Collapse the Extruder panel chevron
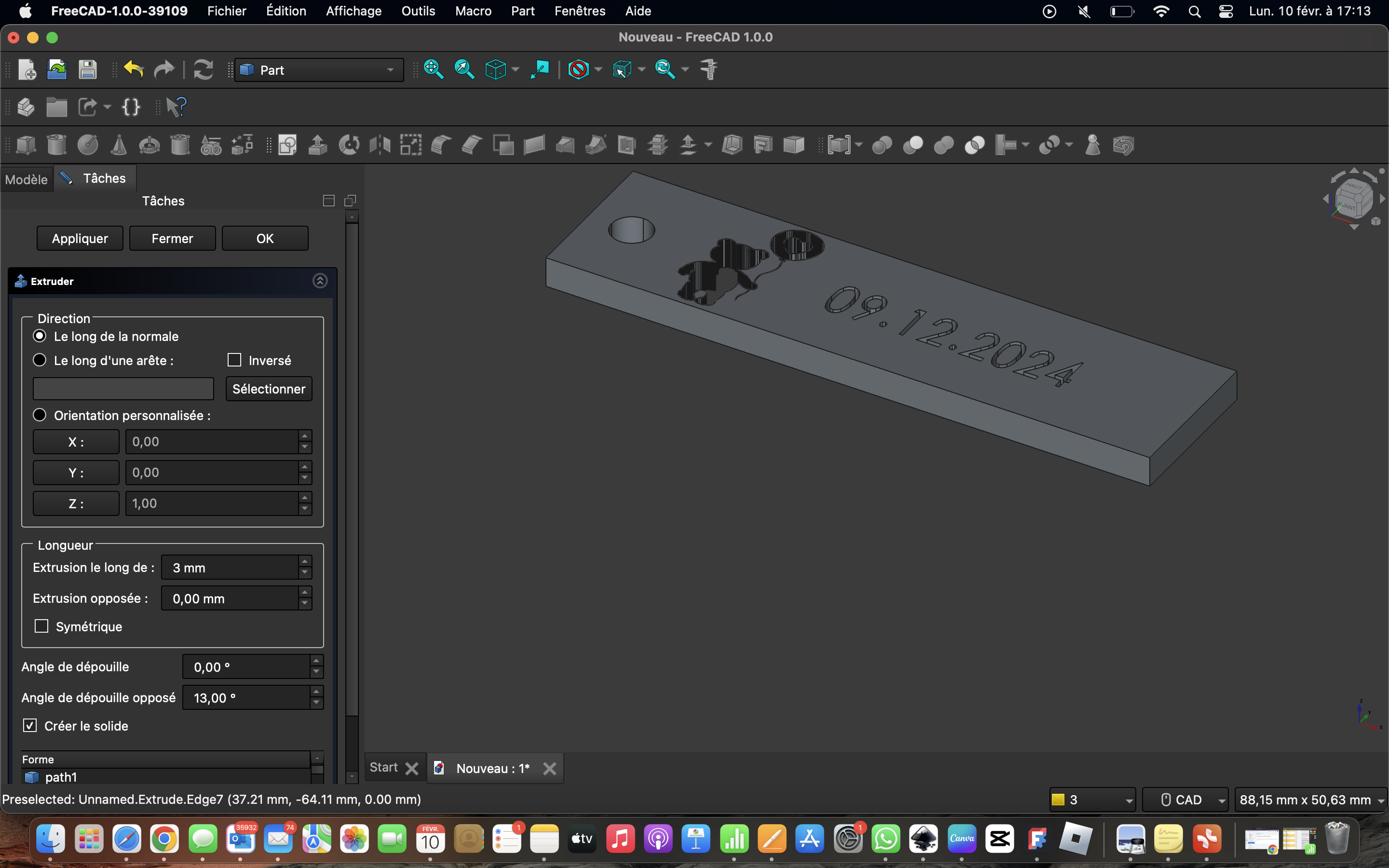This screenshot has width=1389, height=868. (x=320, y=281)
